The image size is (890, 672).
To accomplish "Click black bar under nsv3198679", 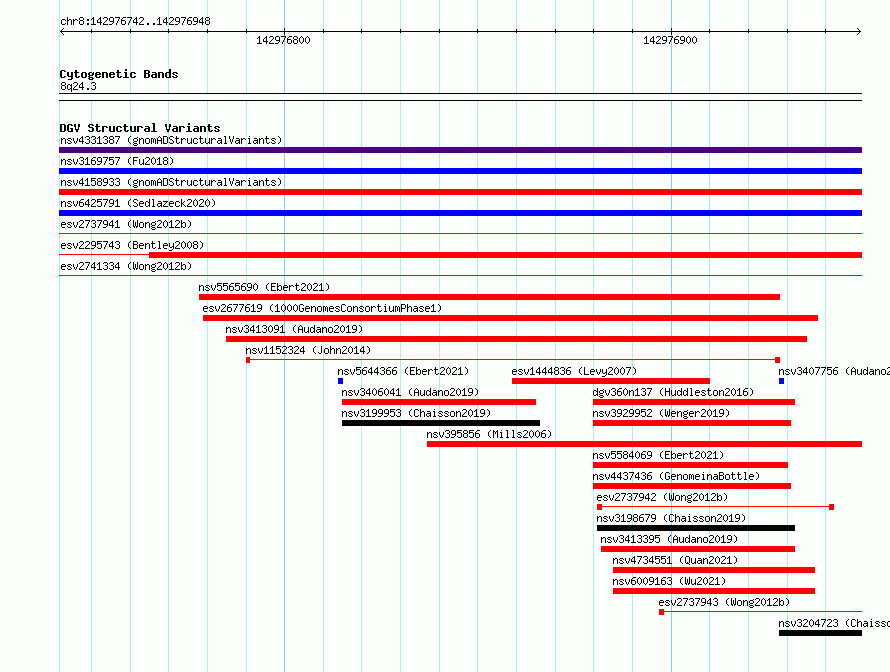I will [696, 528].
